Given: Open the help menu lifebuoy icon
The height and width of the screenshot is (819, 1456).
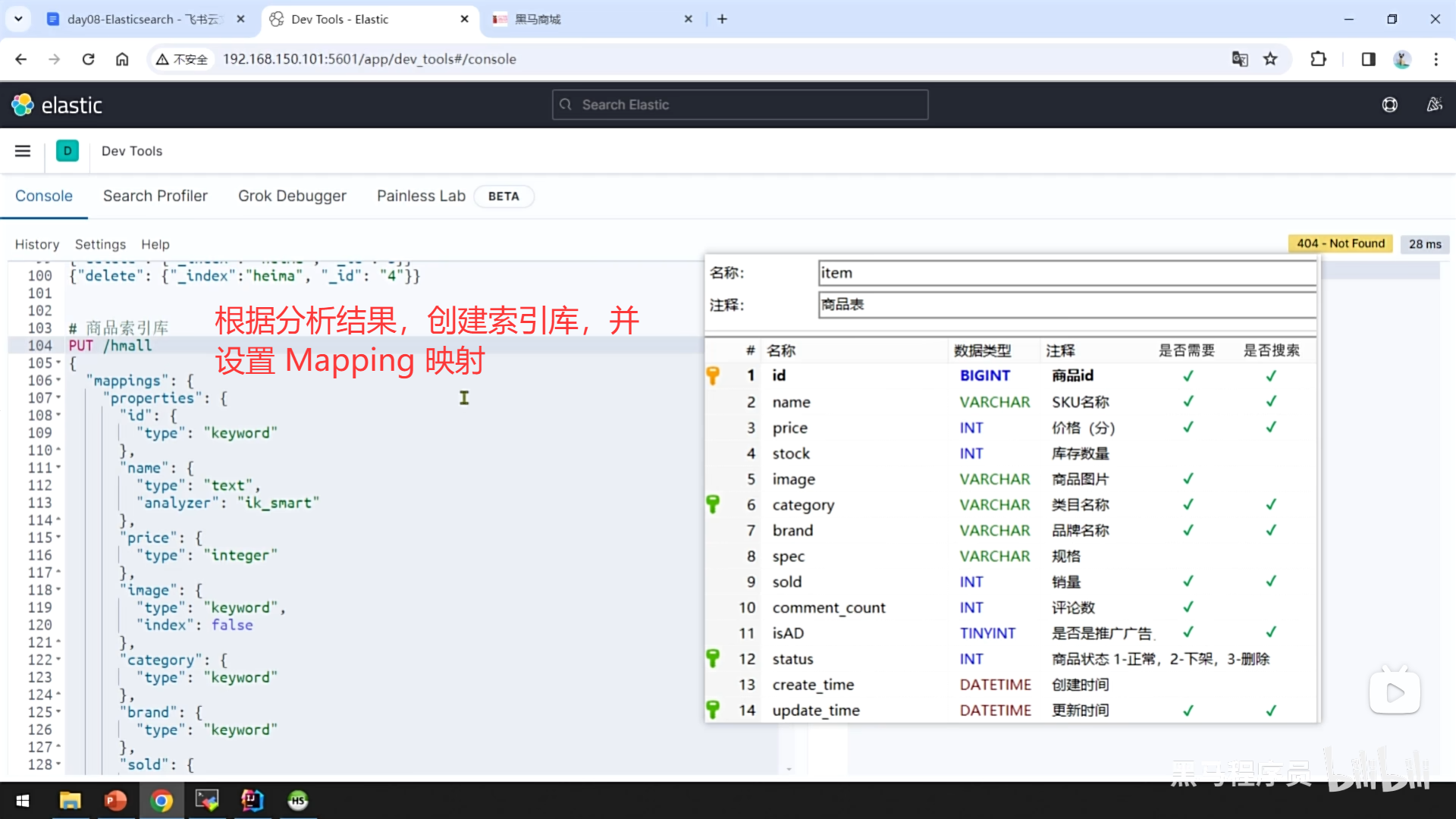Looking at the screenshot, I should (x=1389, y=105).
